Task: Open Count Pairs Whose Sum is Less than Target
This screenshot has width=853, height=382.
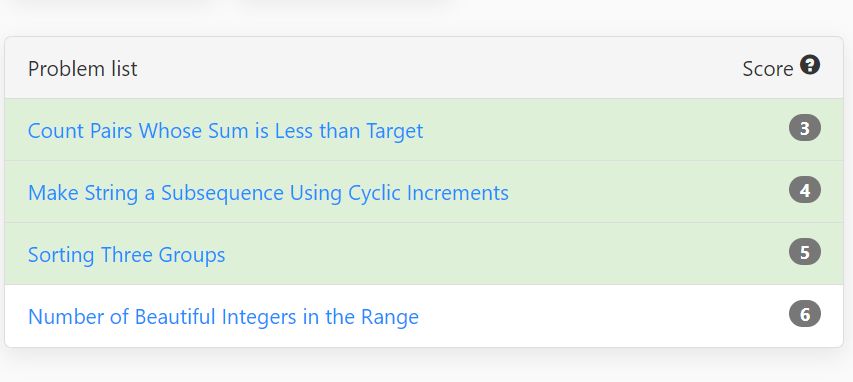Action: 225,131
